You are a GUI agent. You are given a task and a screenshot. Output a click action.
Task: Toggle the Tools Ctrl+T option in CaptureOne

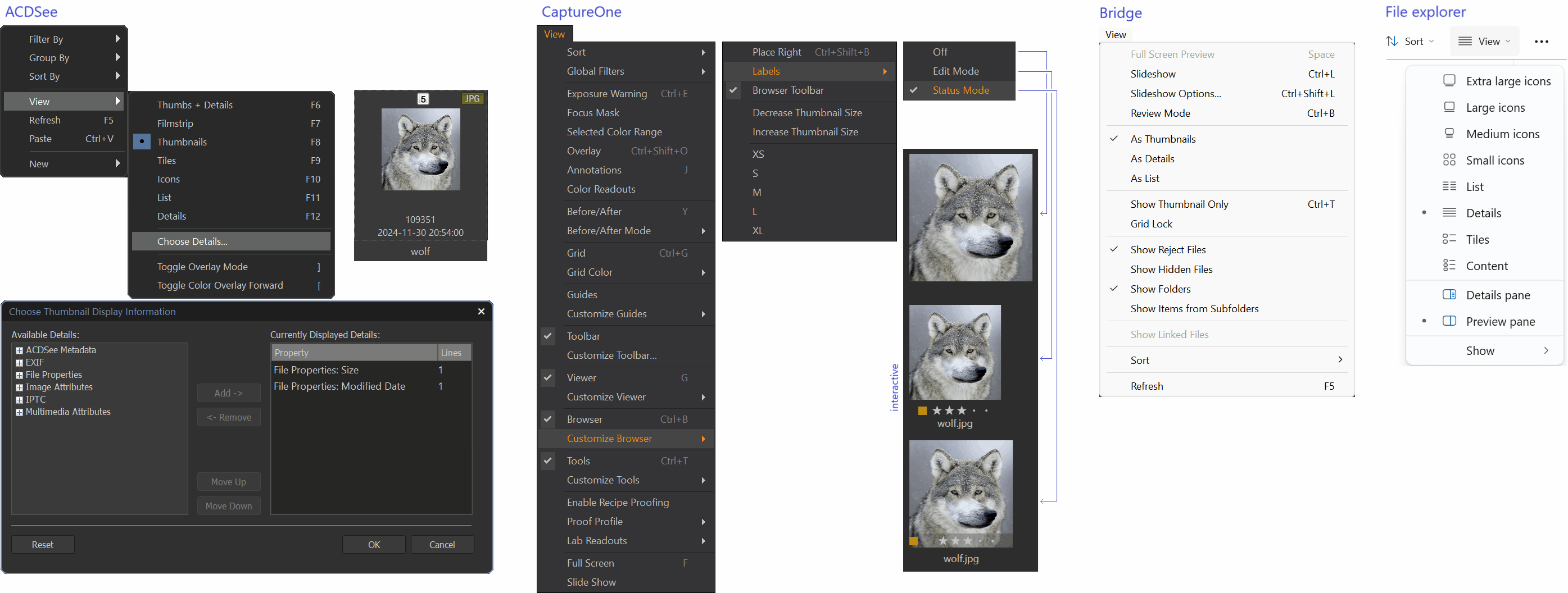(548, 460)
